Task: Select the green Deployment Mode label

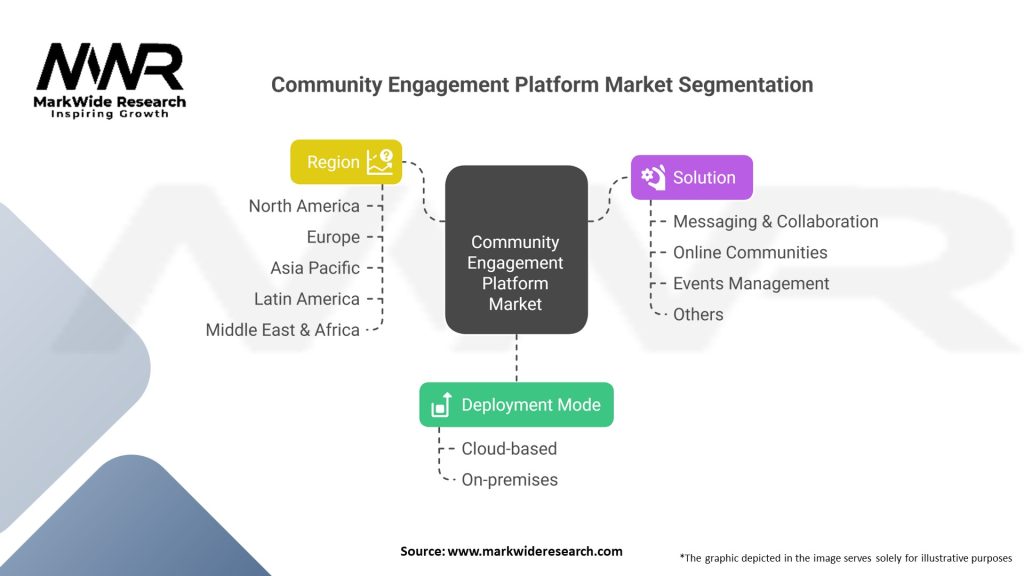Action: coord(517,405)
